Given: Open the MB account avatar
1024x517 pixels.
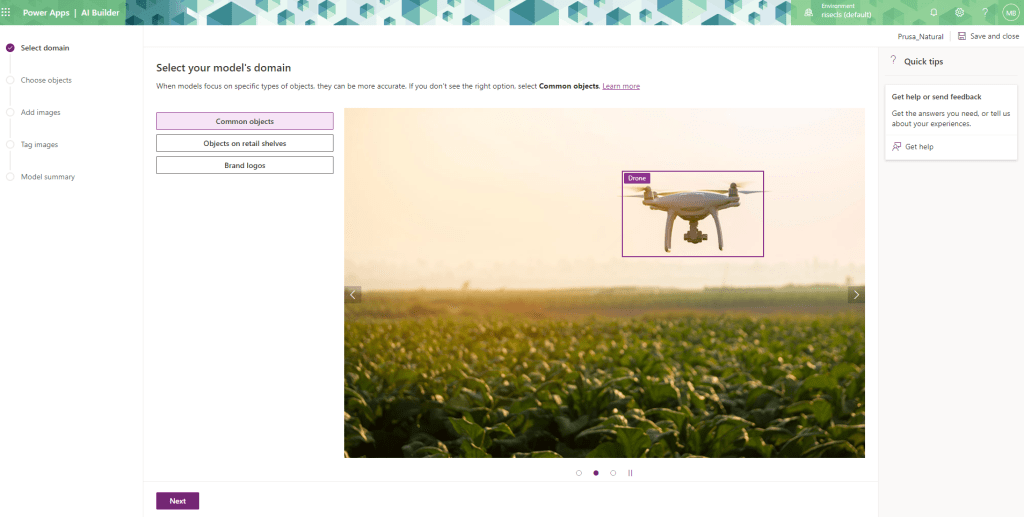Looking at the screenshot, I should coord(1010,12).
